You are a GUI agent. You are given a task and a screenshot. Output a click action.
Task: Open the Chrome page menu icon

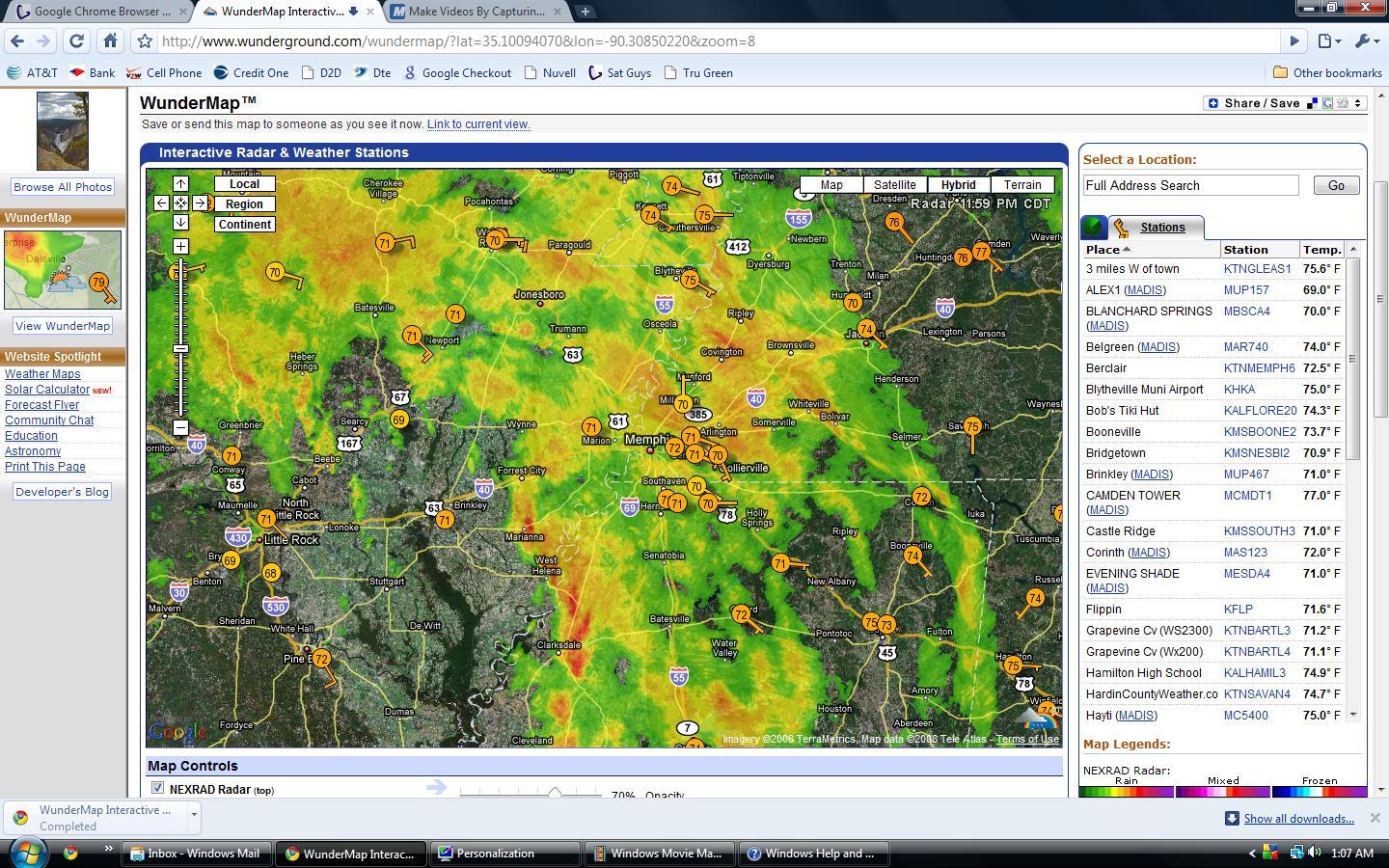pos(1329,41)
